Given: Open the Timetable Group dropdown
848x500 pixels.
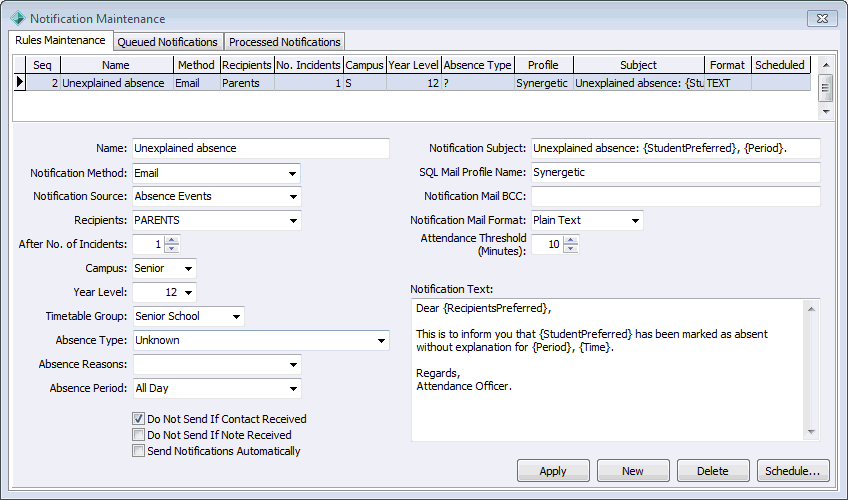Looking at the screenshot, I should (x=236, y=317).
